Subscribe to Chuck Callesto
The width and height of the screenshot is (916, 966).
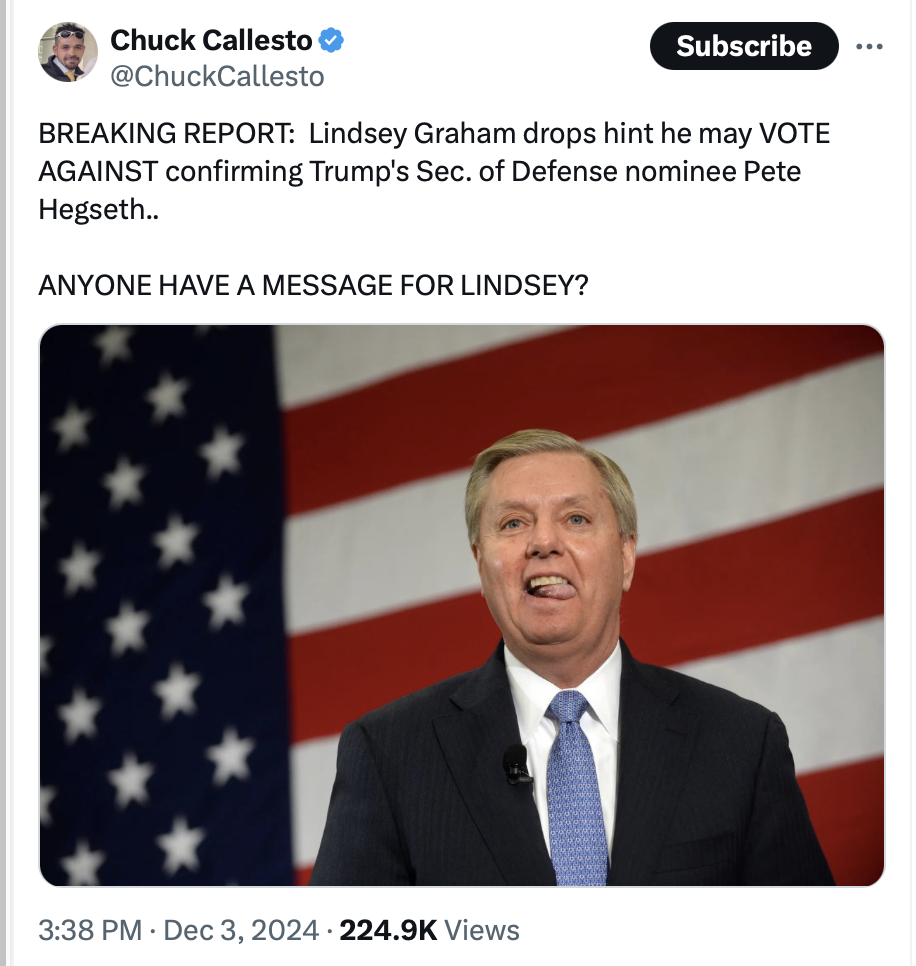click(744, 46)
